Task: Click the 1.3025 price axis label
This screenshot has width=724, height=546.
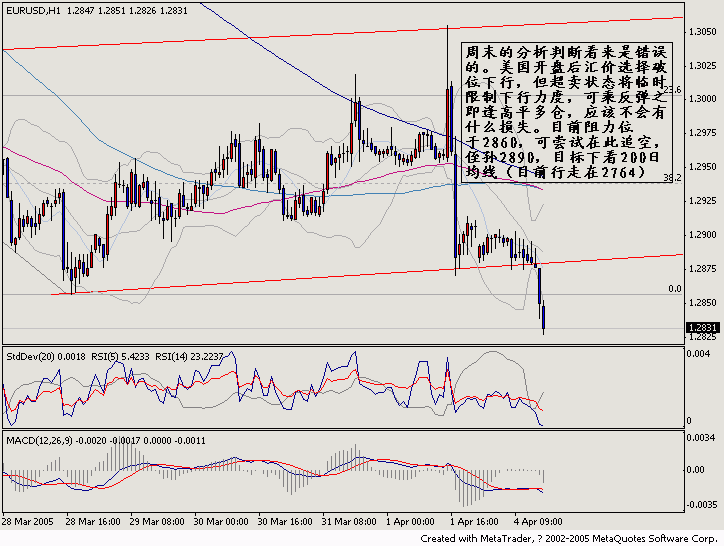Action: tap(702, 66)
